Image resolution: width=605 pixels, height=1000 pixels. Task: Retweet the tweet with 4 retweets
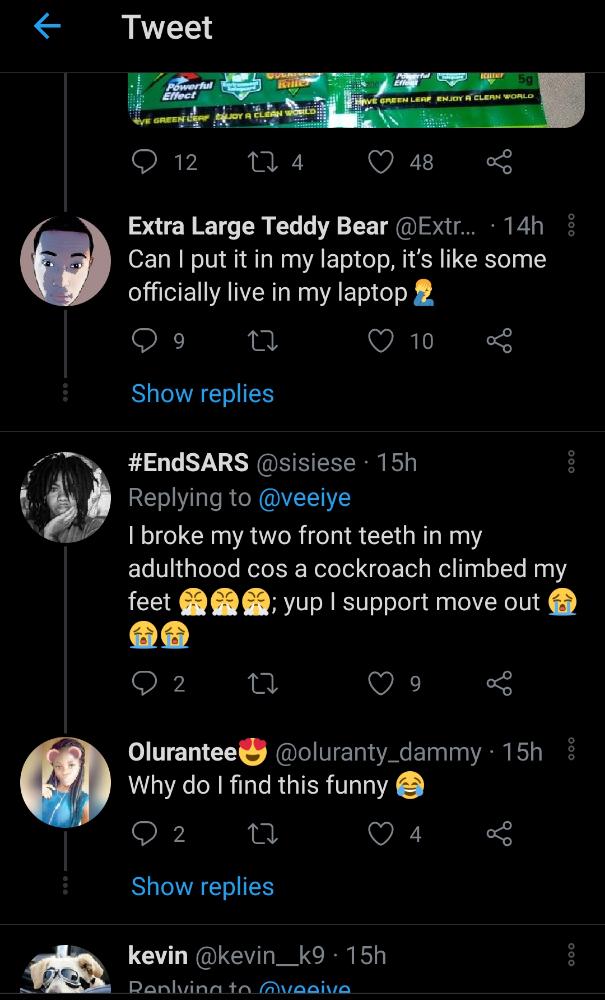[x=262, y=162]
